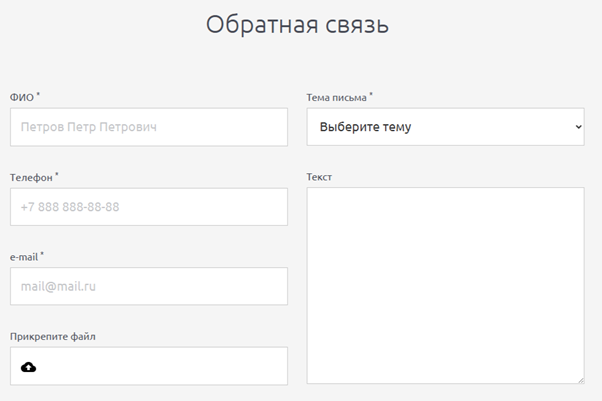The width and height of the screenshot is (602, 401).
Task: Click the cloud upload icon
Action: coord(28,367)
